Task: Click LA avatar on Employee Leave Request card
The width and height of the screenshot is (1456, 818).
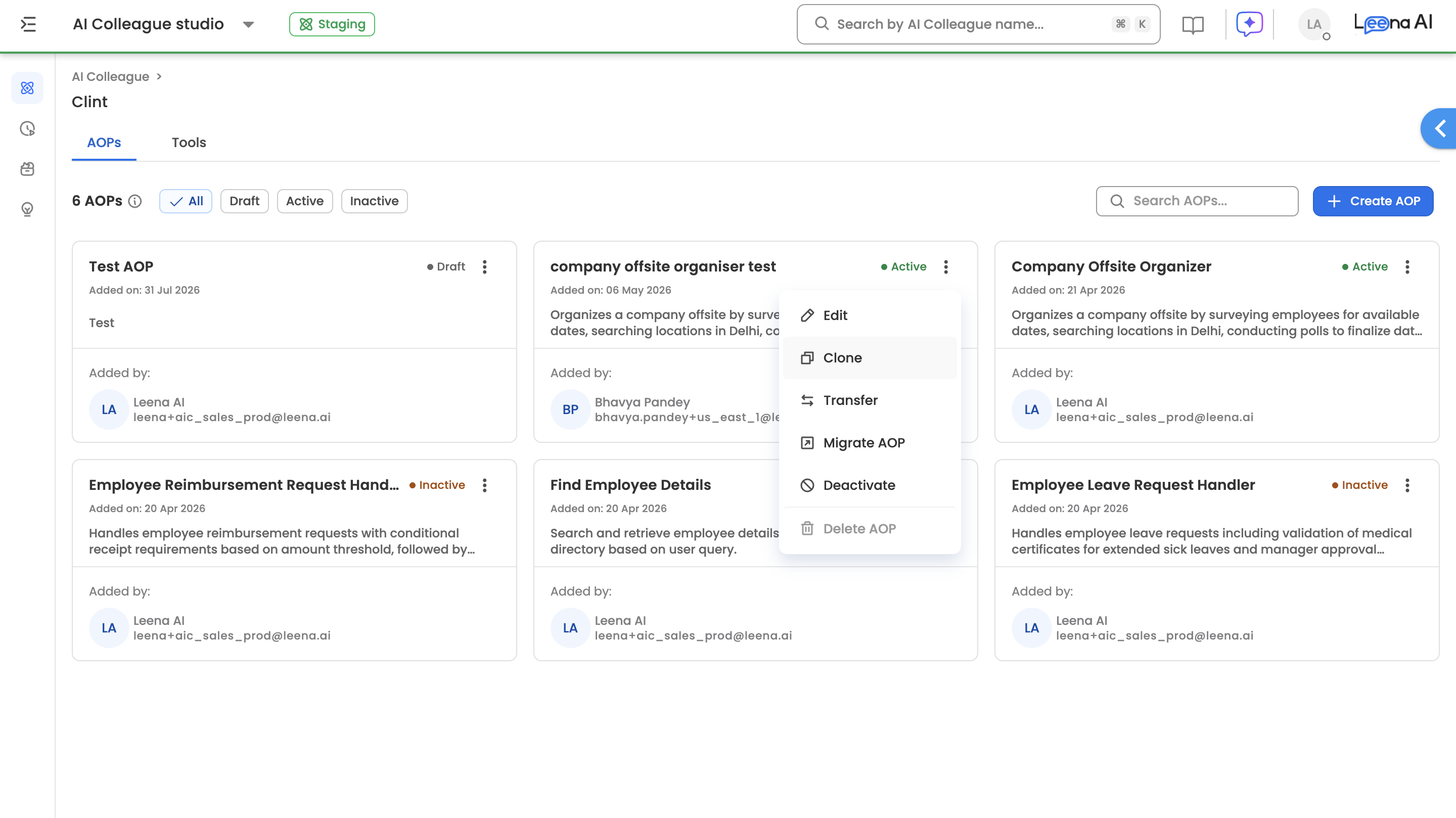Action: (x=1031, y=628)
